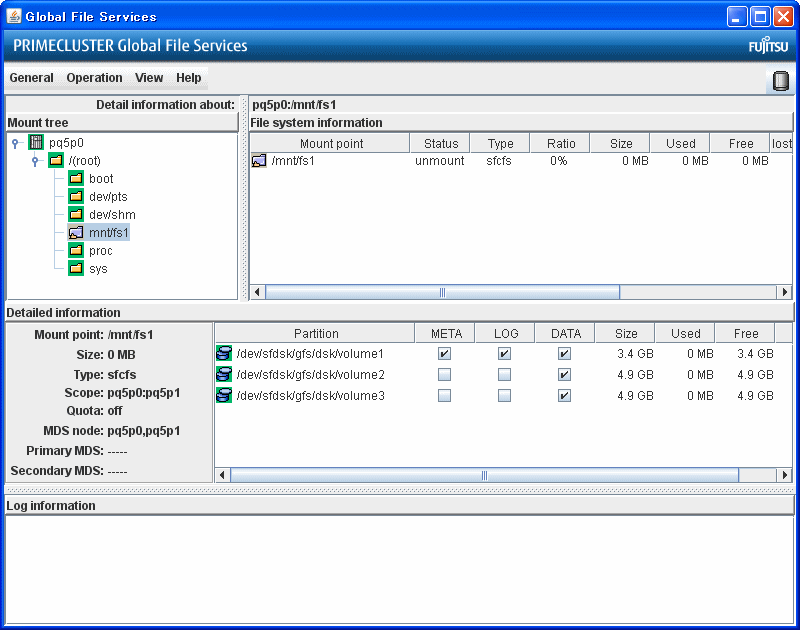Toggle LOG checkbox for volume1

505,354
